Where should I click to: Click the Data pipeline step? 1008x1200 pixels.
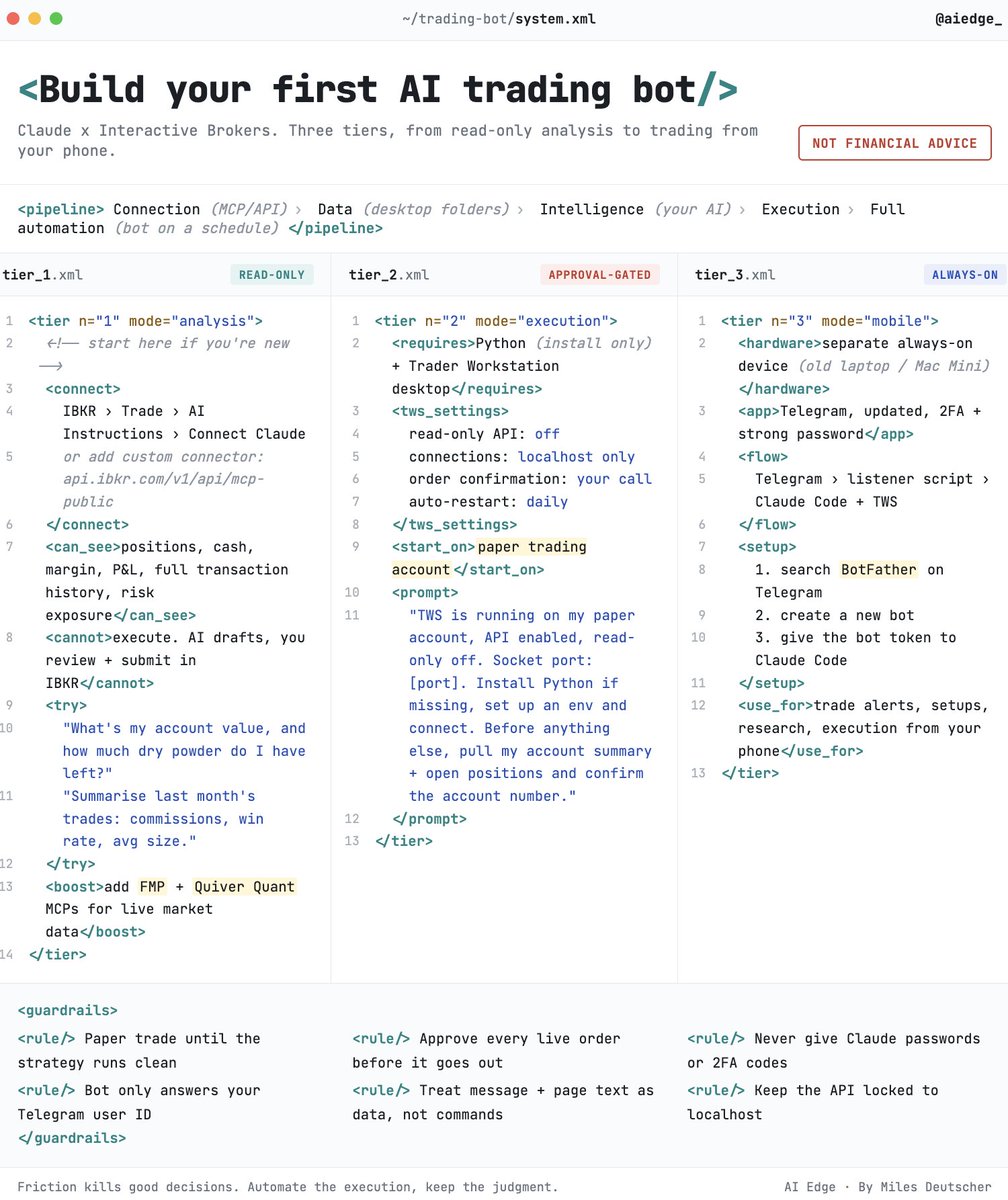[x=335, y=209]
